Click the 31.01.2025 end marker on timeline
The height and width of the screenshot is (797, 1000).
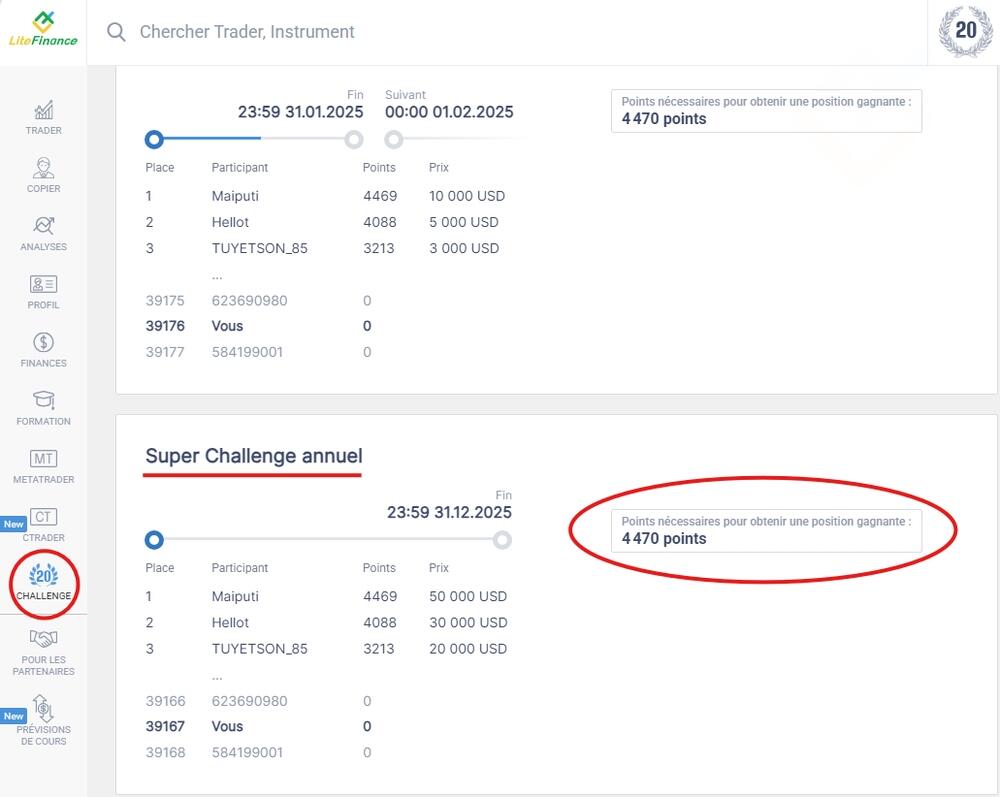(x=354, y=139)
